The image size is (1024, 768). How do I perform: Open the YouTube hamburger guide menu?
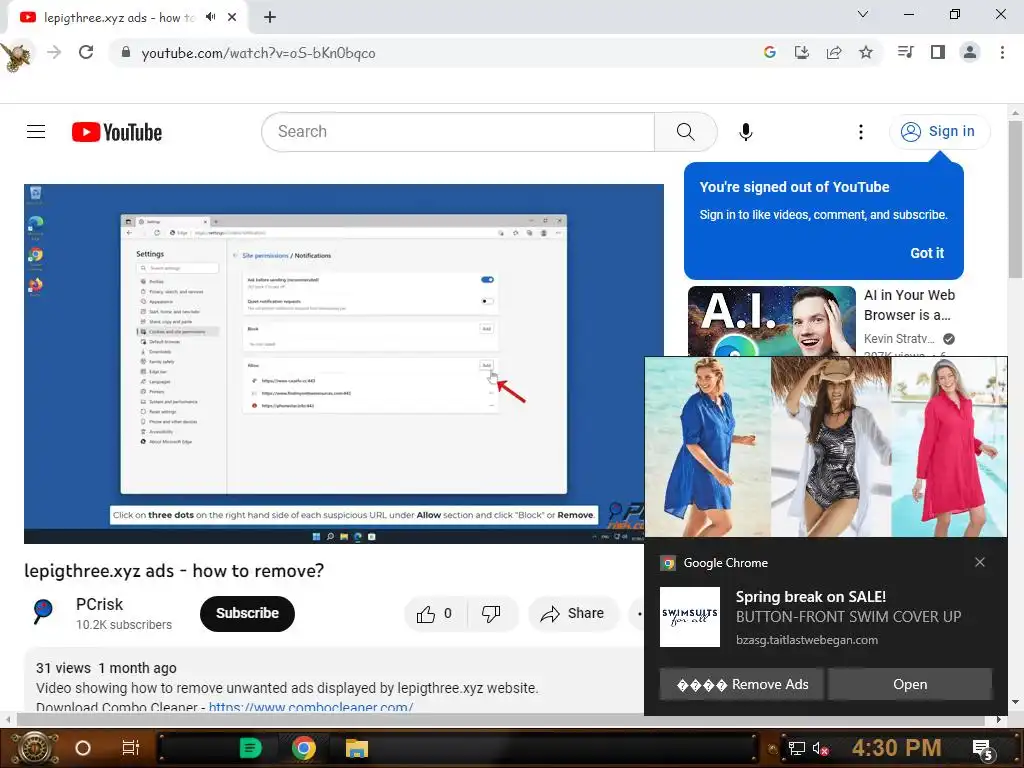tap(36, 132)
